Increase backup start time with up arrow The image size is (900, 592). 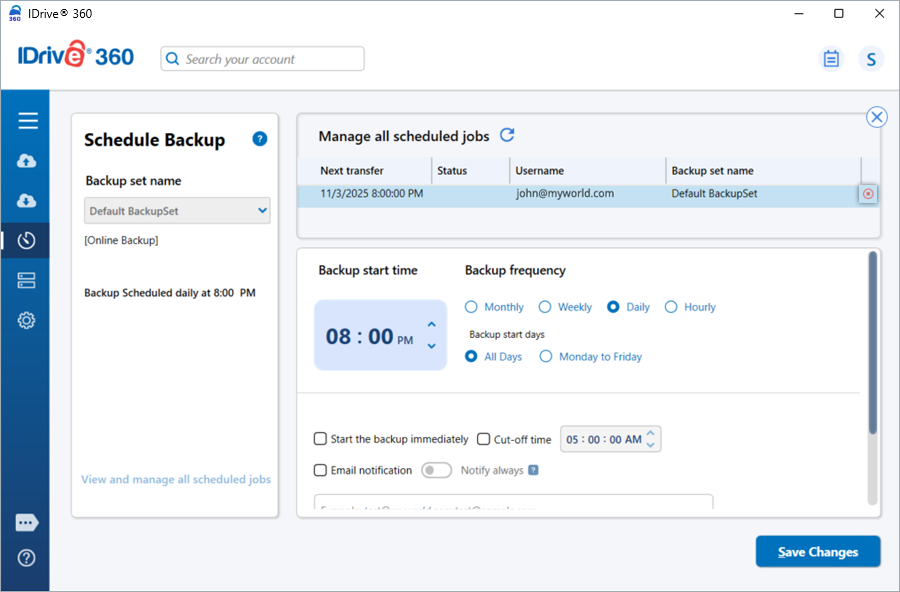tap(432, 324)
